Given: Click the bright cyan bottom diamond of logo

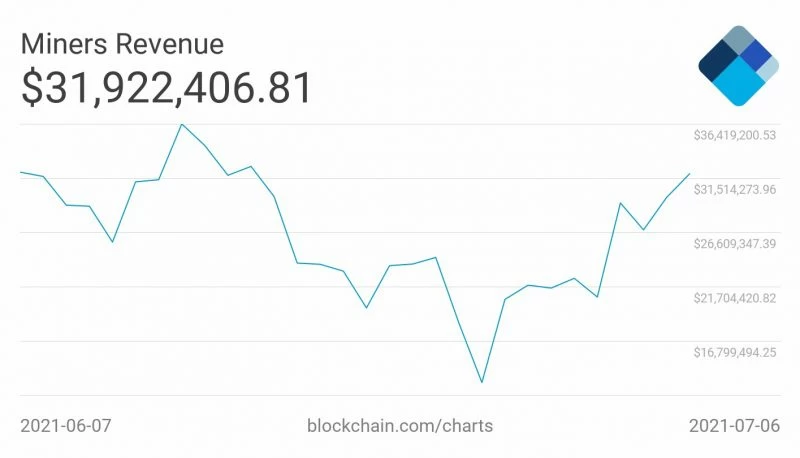Looking at the screenshot, I should [x=738, y=83].
